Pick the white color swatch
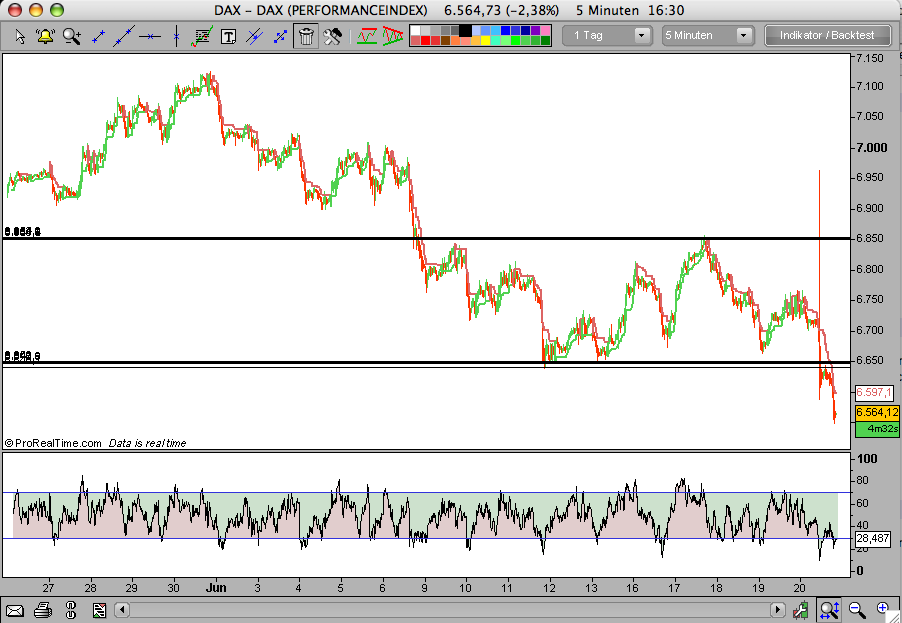 (x=415, y=30)
